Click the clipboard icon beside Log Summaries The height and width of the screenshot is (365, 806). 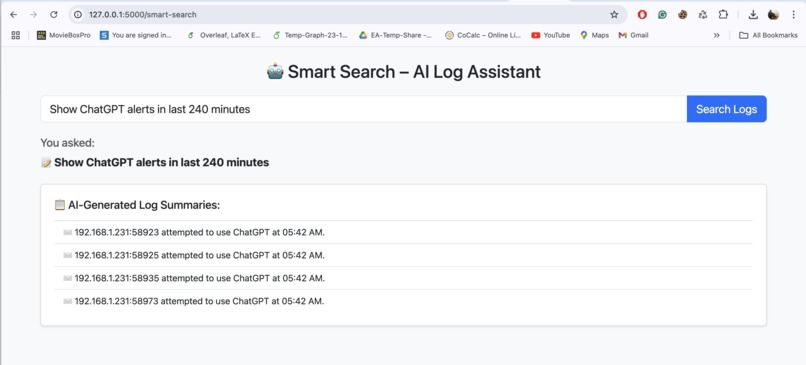coord(60,205)
